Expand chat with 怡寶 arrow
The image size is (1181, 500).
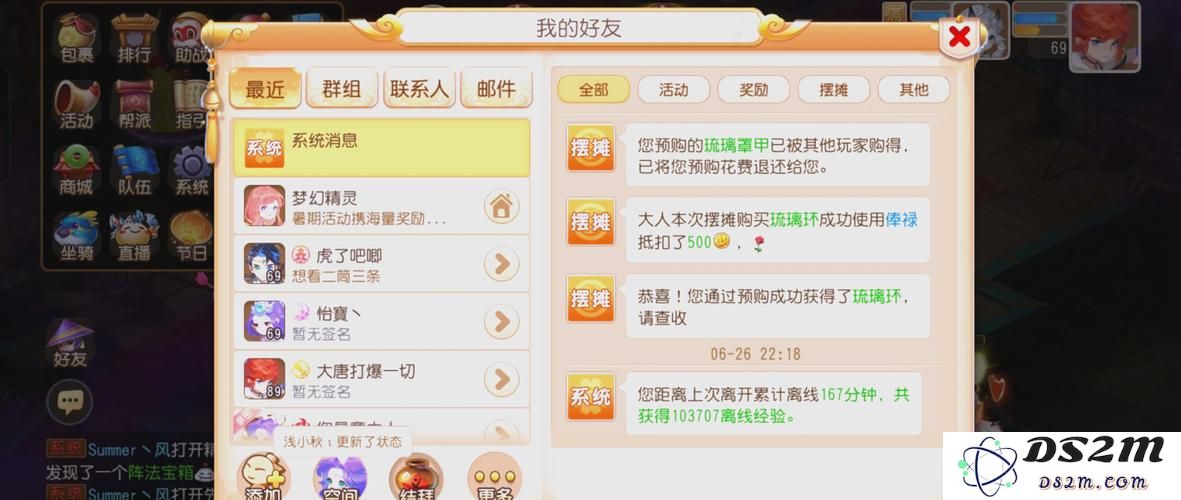502,322
